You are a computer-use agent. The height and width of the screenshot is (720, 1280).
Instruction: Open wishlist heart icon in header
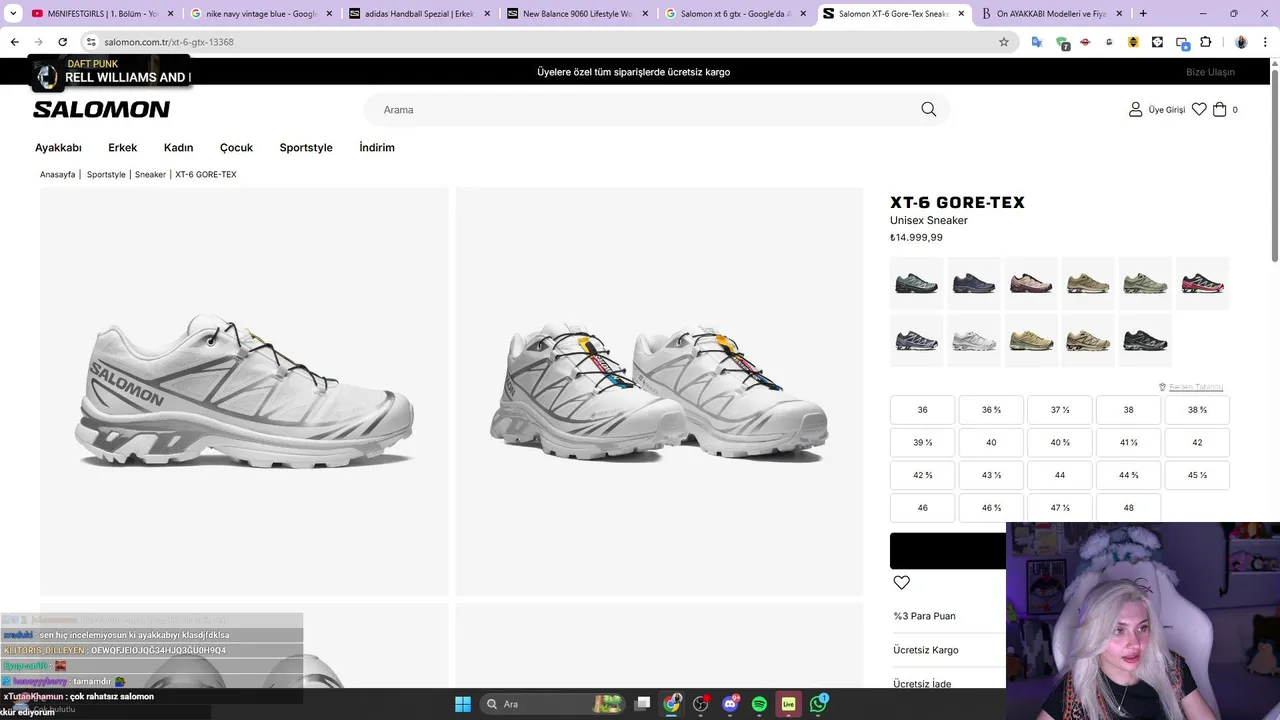(1199, 109)
